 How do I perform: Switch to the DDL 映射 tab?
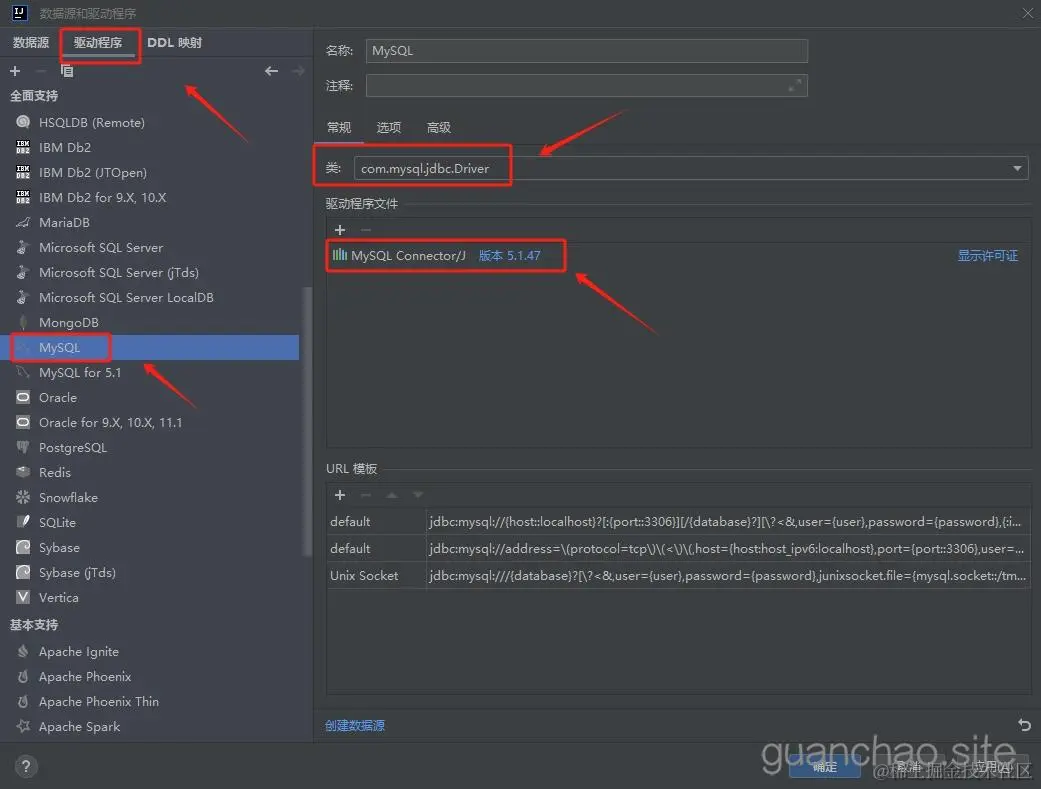click(175, 43)
